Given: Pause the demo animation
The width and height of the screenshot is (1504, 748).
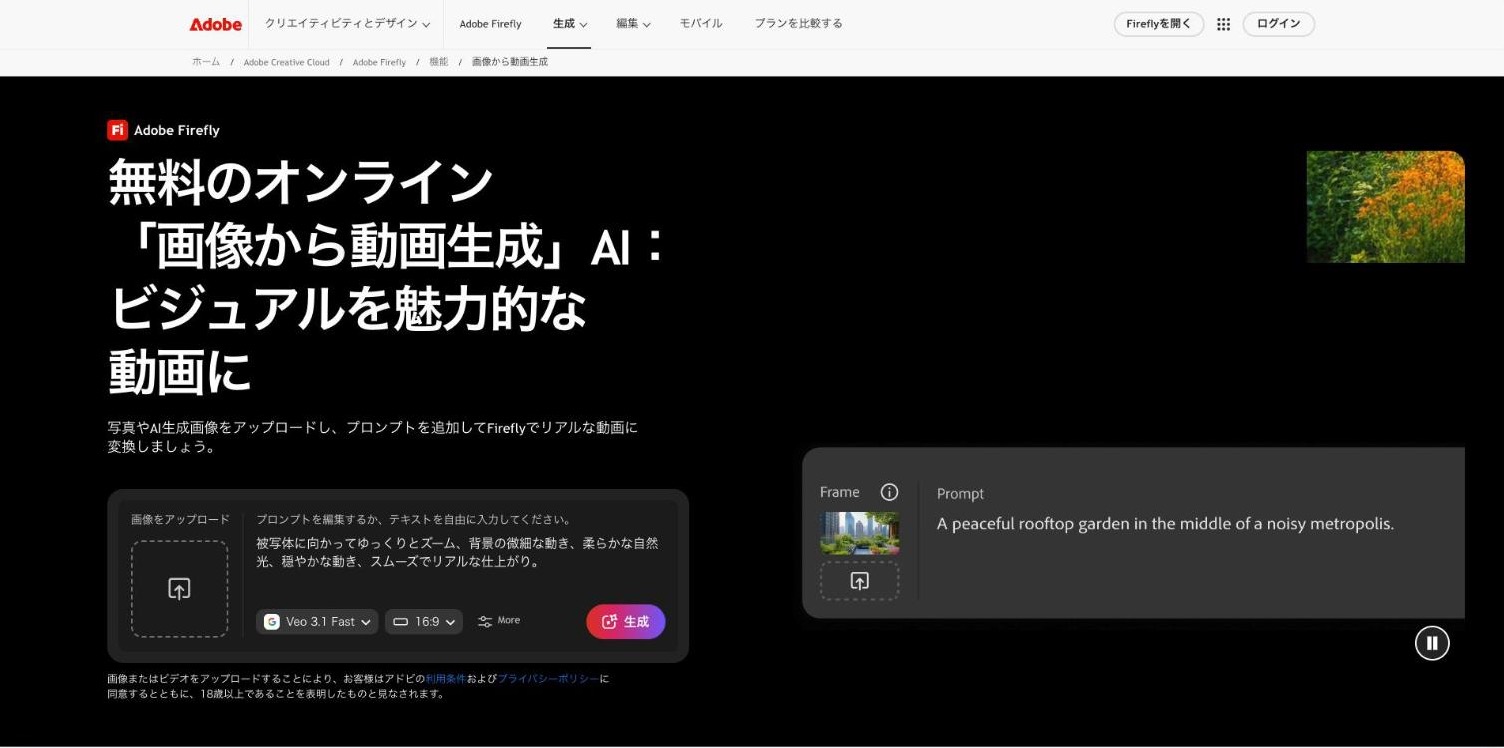Looking at the screenshot, I should pos(1432,643).
